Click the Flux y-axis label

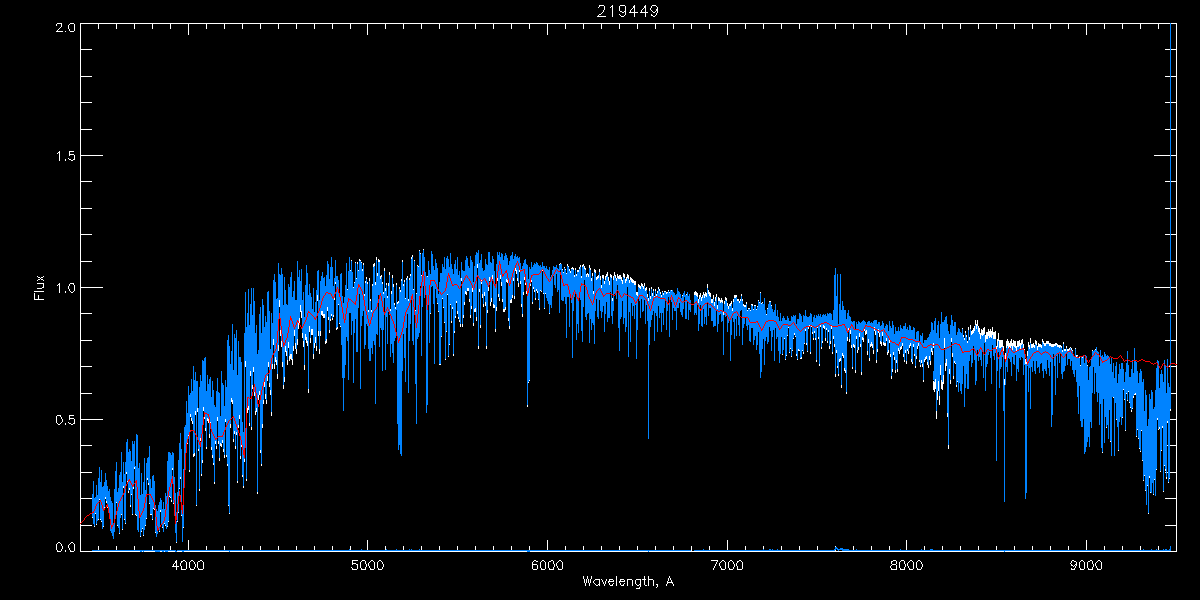click(40, 287)
